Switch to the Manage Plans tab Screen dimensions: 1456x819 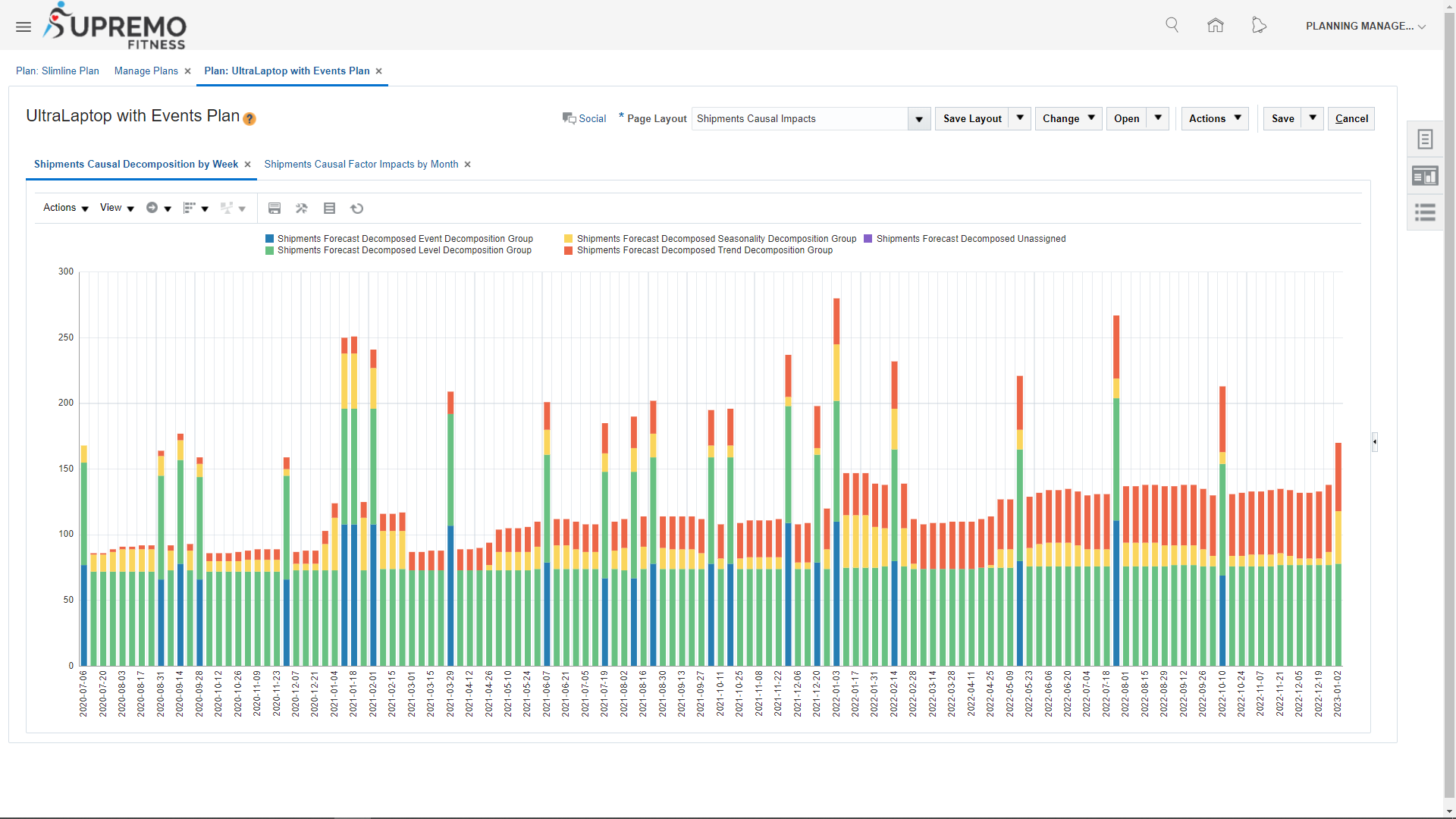click(x=146, y=71)
